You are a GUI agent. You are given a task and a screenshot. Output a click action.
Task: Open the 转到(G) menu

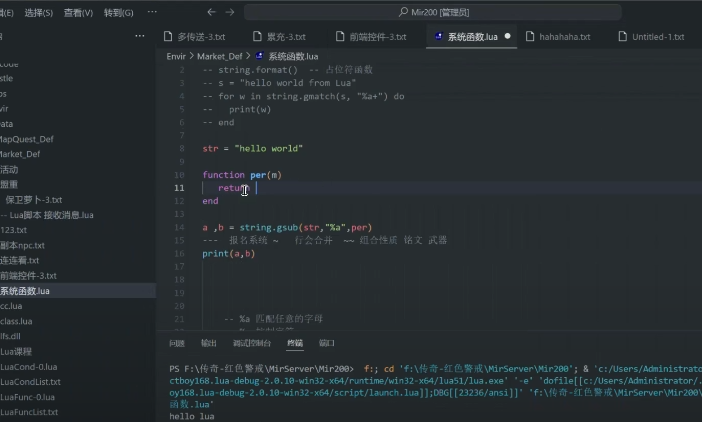(x=119, y=12)
